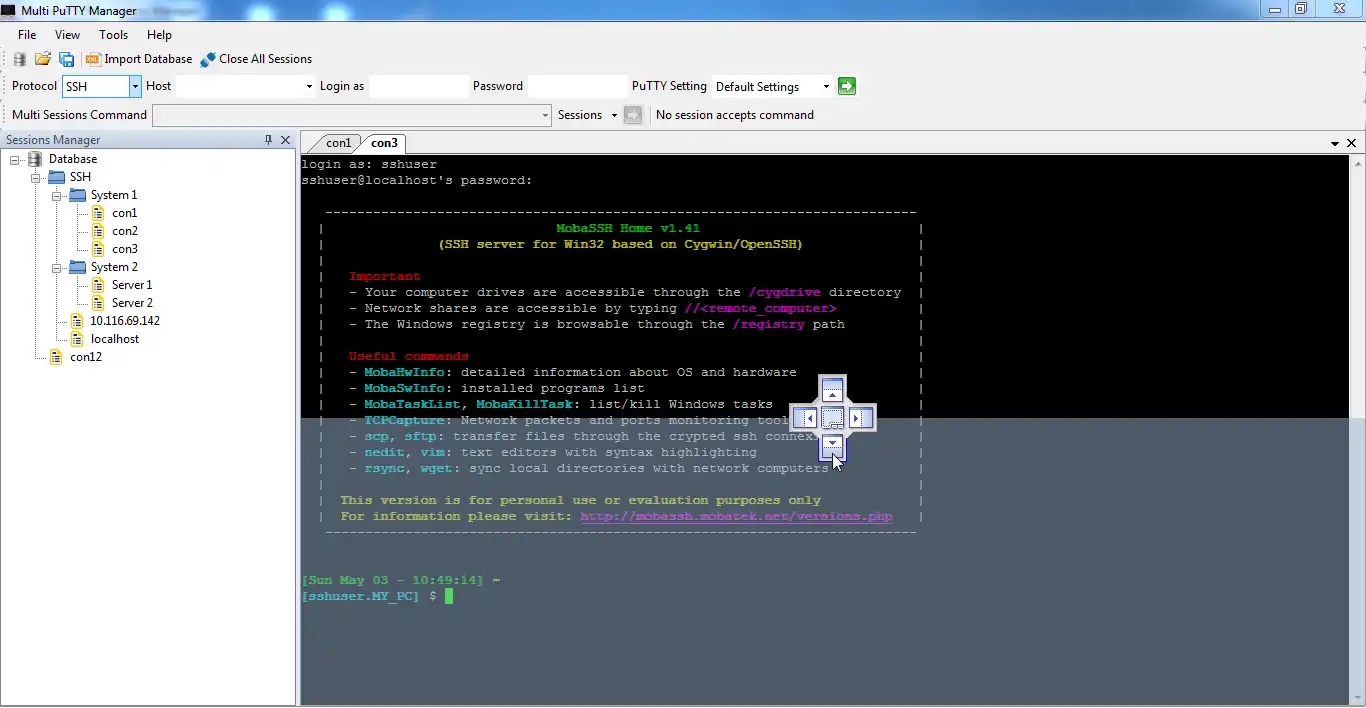The height and width of the screenshot is (708, 1366).
Task: Click the System 1 folder icon
Action: [x=77, y=195]
